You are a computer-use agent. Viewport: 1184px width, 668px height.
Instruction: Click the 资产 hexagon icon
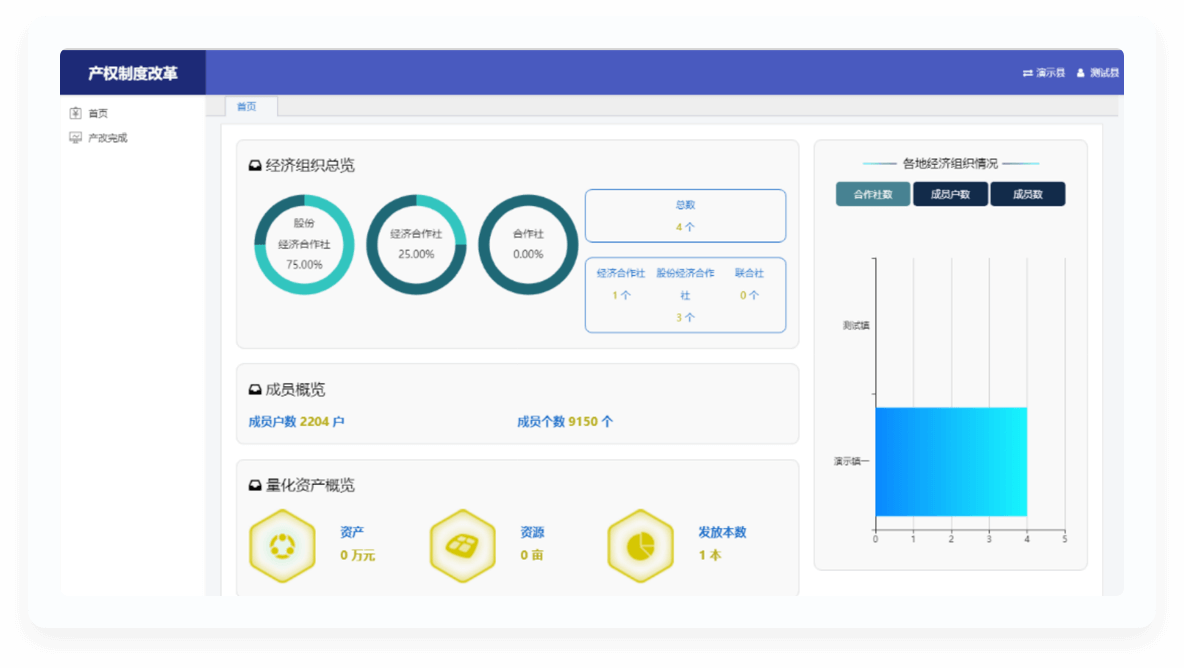click(282, 546)
